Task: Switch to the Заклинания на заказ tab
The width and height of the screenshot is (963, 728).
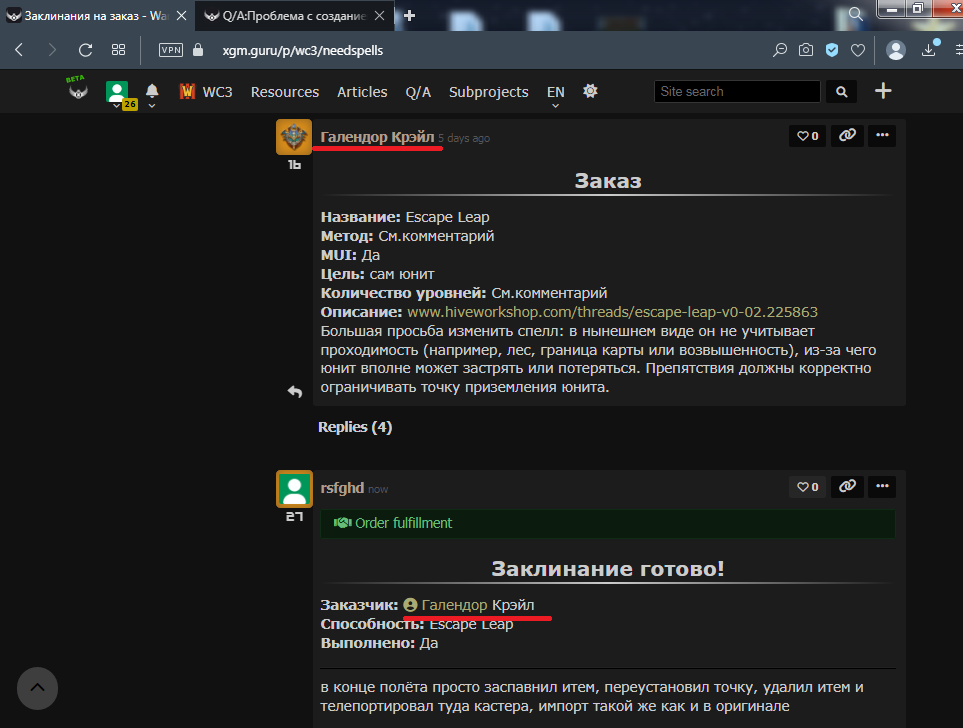Action: pos(95,15)
